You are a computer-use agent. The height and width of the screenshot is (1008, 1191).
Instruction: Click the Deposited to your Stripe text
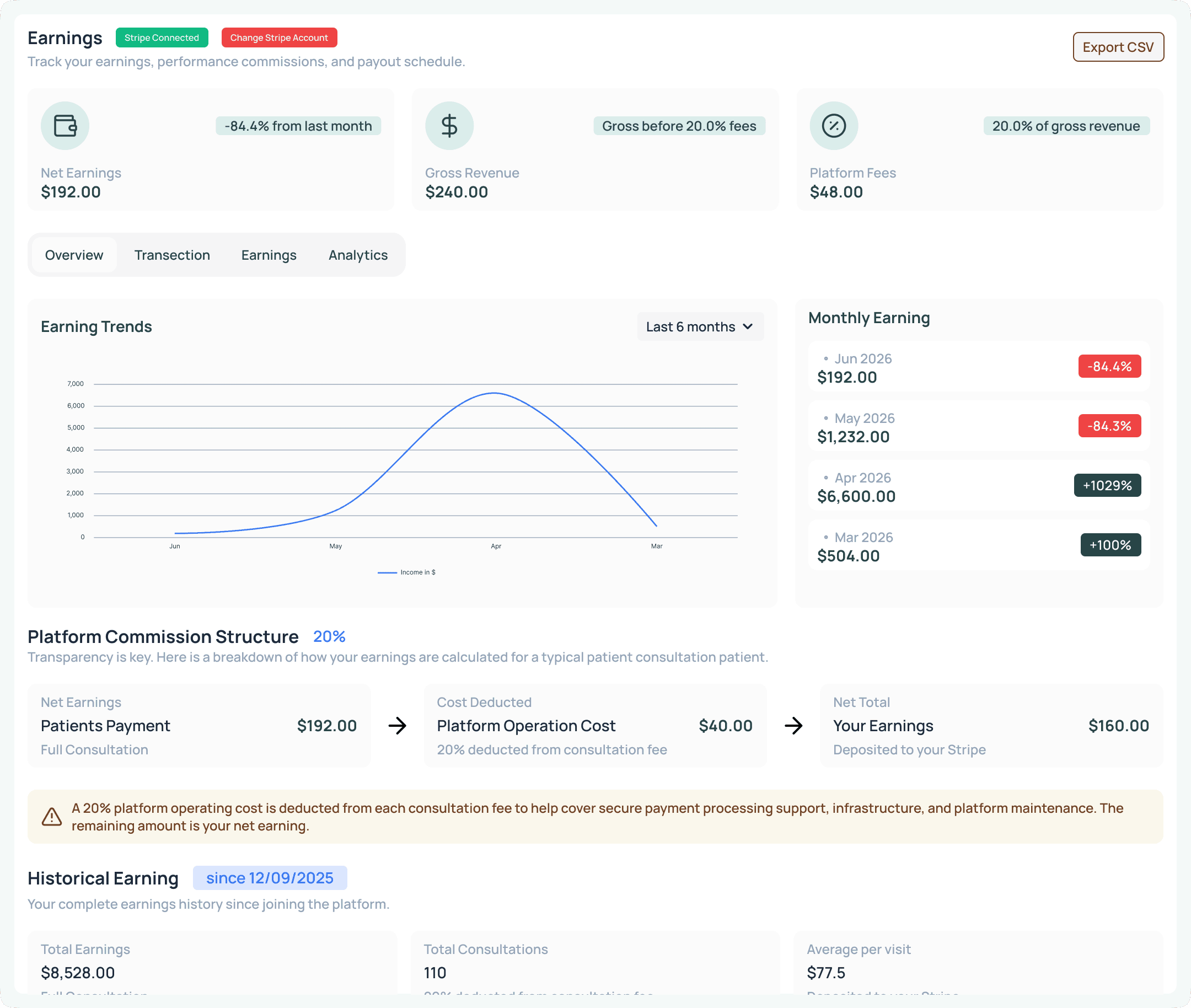click(909, 750)
